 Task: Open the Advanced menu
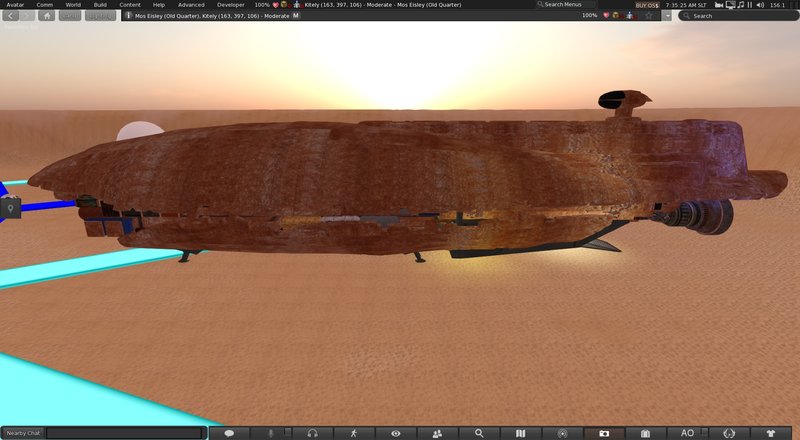pos(191,5)
